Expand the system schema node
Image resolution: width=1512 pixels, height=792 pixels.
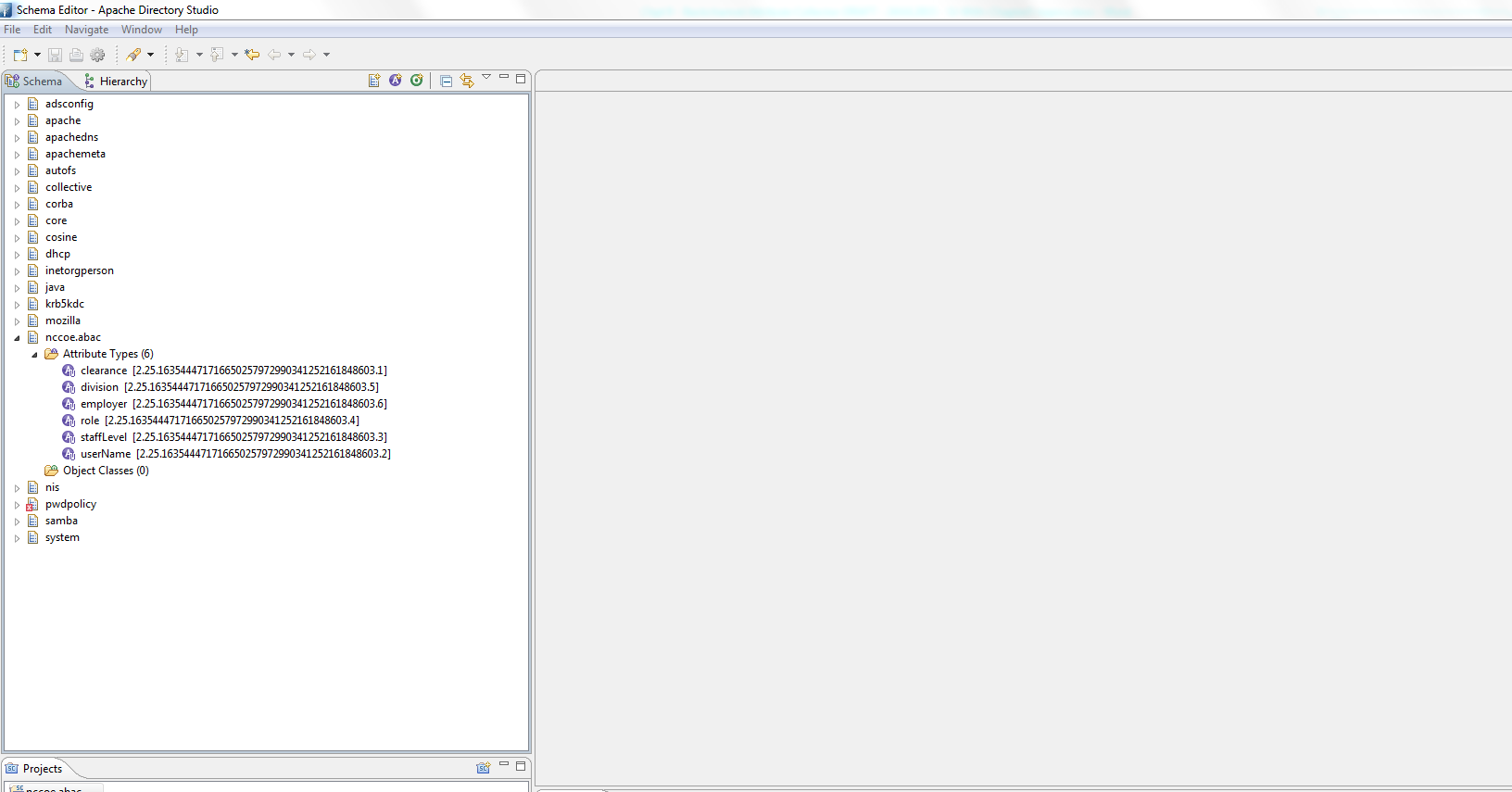pos(17,538)
